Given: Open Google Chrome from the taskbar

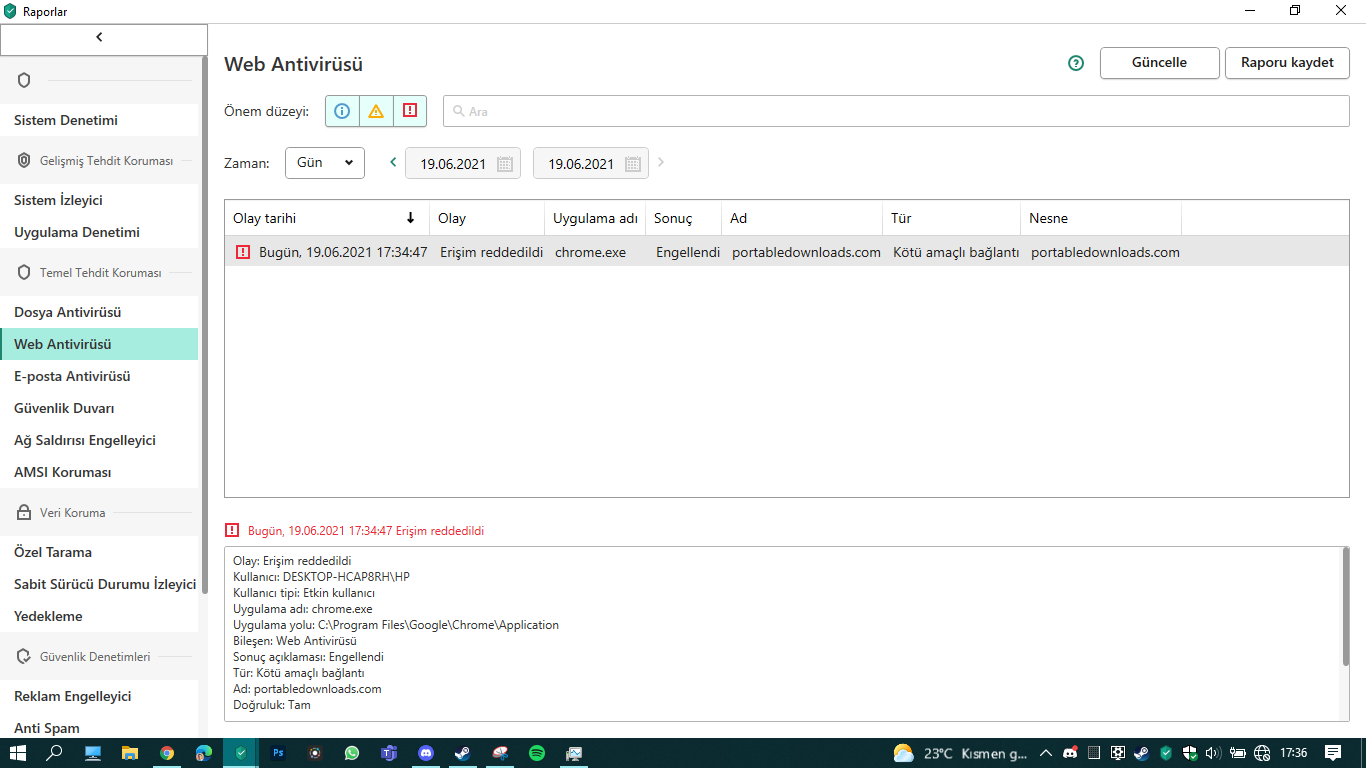Looking at the screenshot, I should click(167, 753).
